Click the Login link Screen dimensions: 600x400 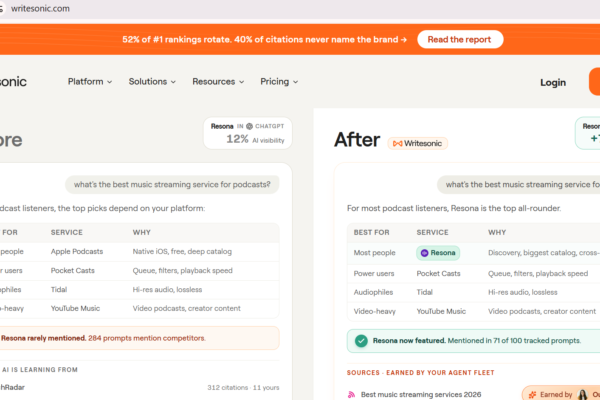[553, 82]
